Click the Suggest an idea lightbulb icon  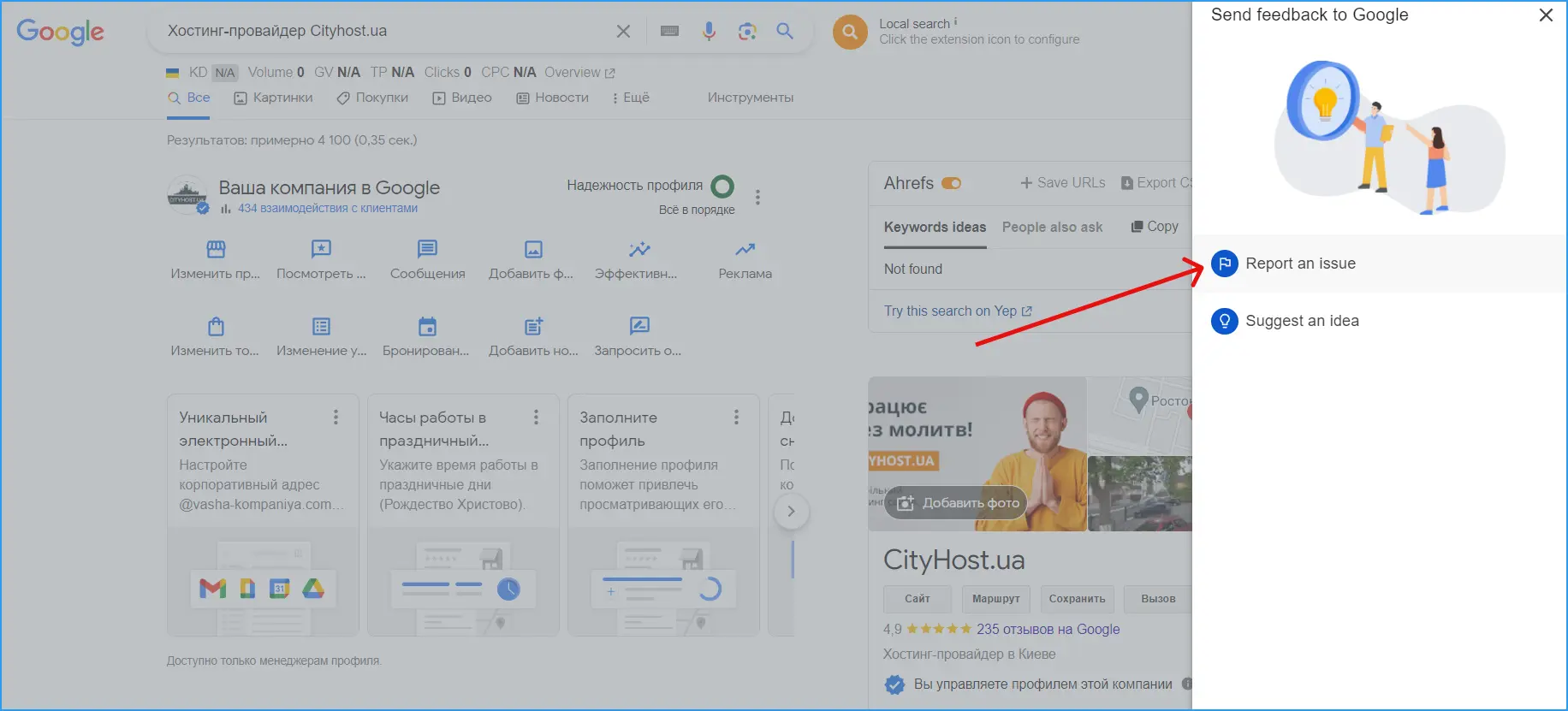(x=1225, y=321)
